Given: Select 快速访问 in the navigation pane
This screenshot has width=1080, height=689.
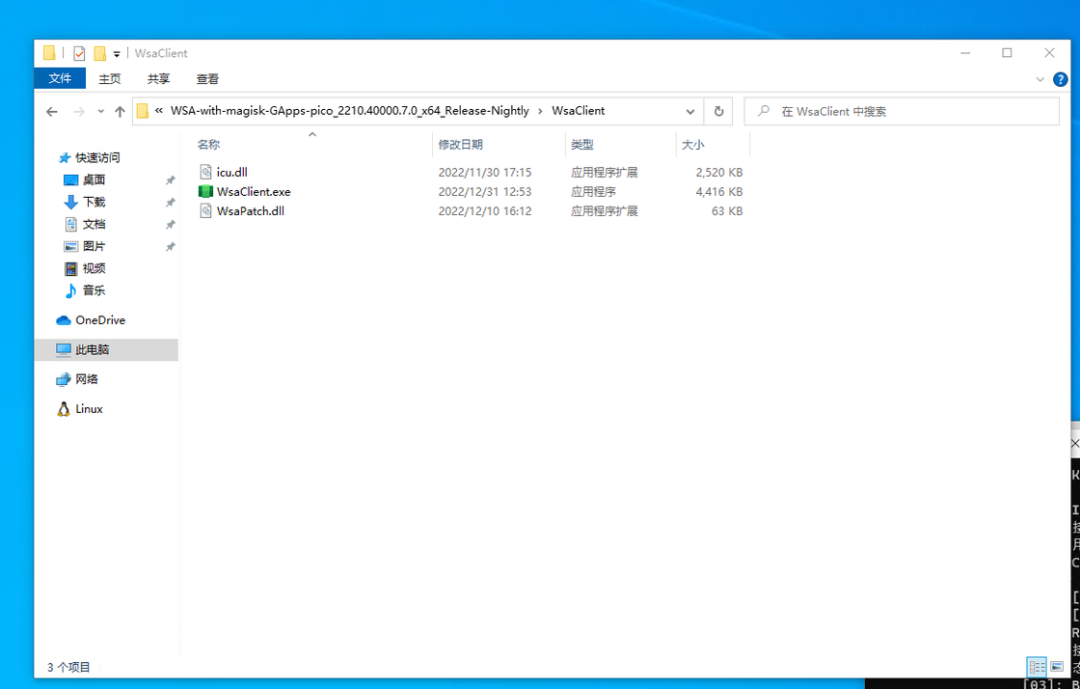Looking at the screenshot, I should pyautogui.click(x=98, y=158).
